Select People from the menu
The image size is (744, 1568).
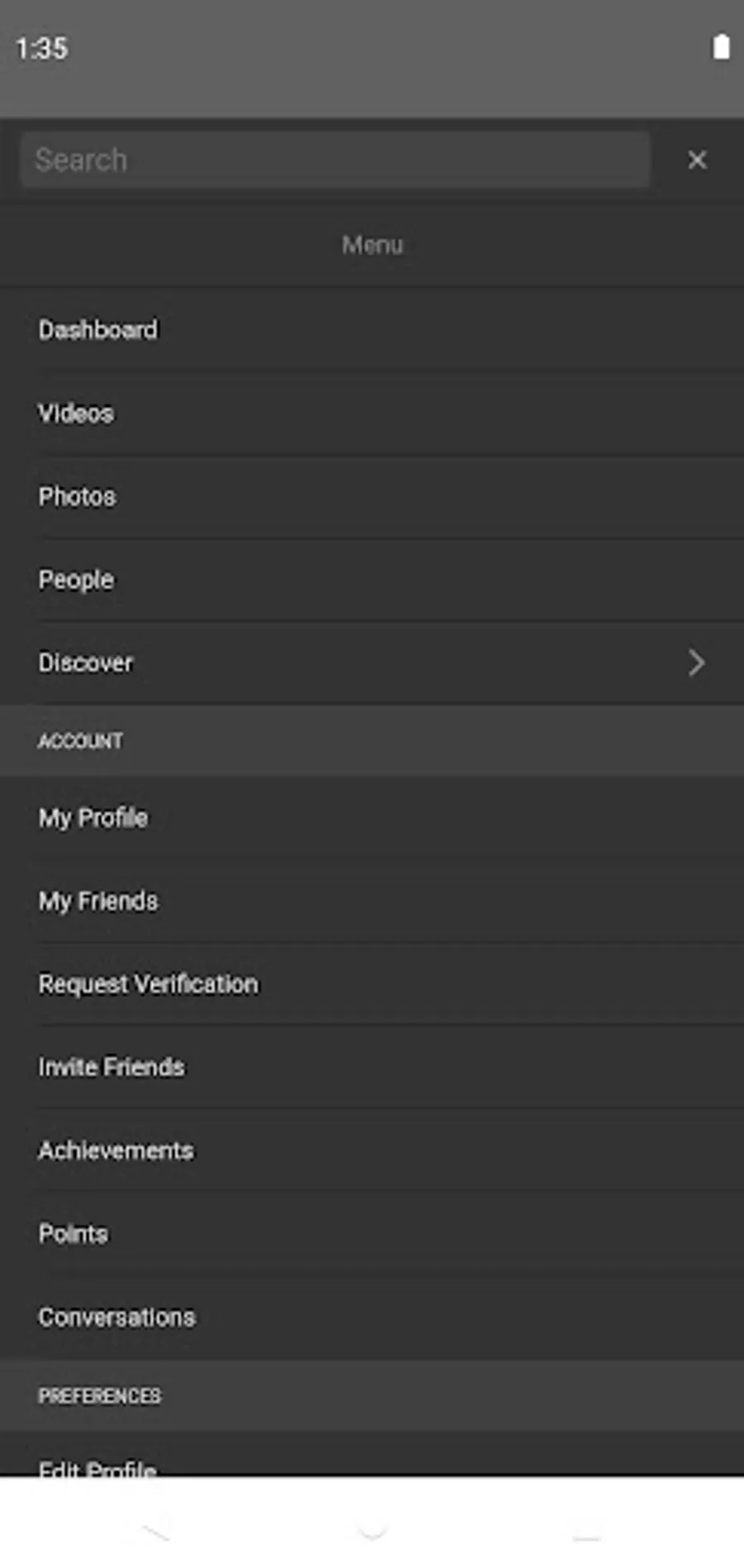click(x=372, y=580)
